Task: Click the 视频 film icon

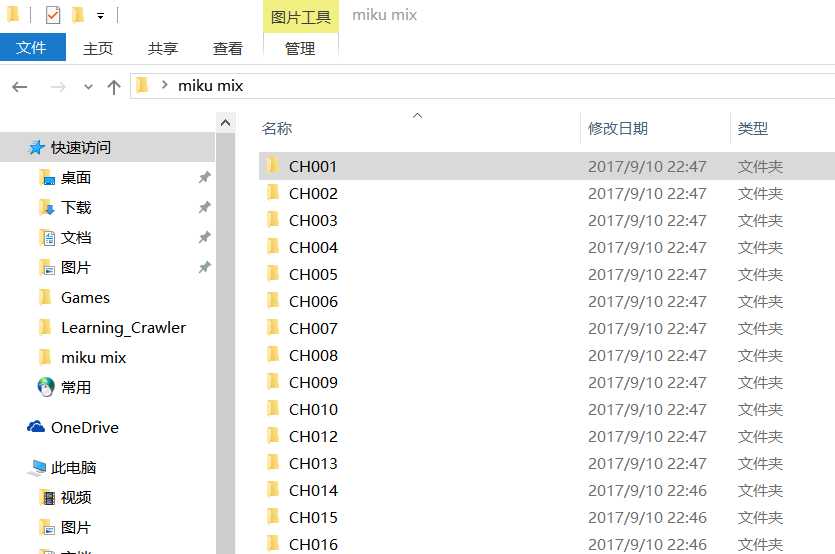Action: pyautogui.click(x=48, y=498)
